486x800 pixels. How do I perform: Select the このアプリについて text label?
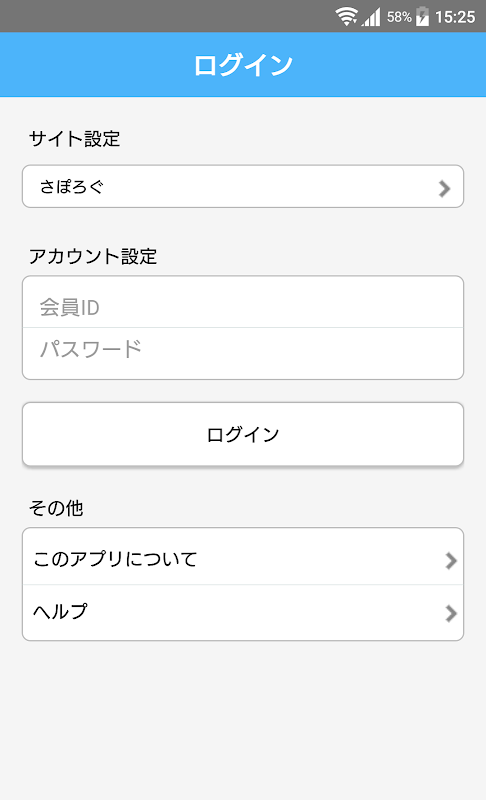(x=115, y=559)
